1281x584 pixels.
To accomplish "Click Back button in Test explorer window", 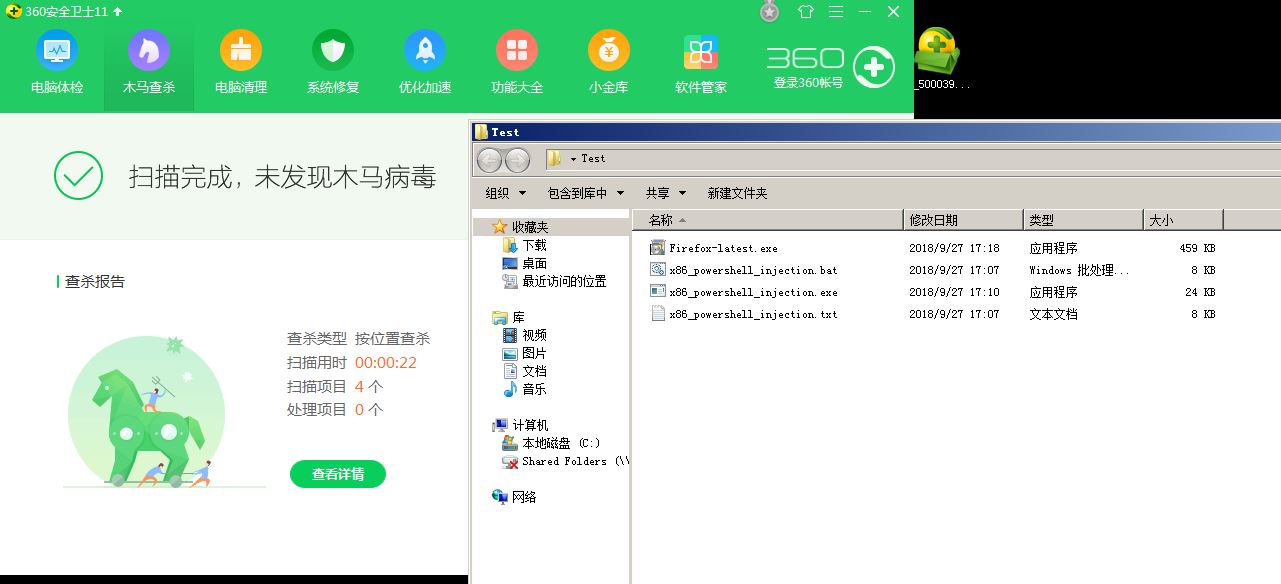I will point(489,159).
